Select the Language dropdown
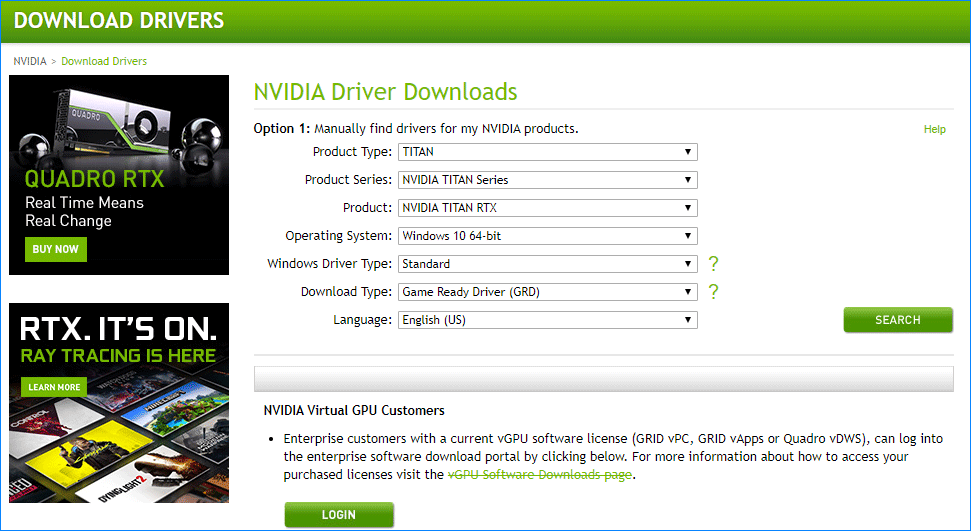This screenshot has width=971, height=531. tap(547, 320)
